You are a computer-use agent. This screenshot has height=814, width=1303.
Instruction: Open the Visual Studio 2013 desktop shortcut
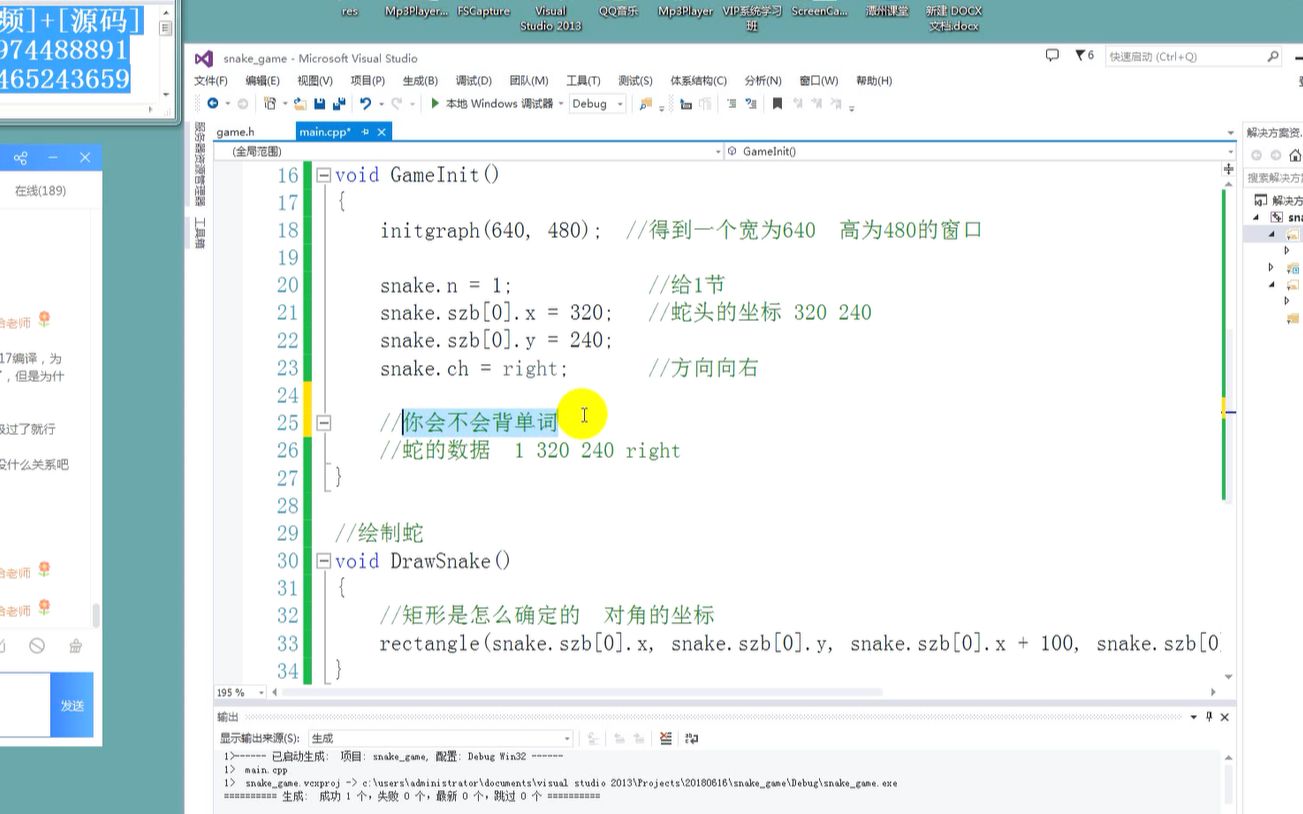pyautogui.click(x=550, y=18)
